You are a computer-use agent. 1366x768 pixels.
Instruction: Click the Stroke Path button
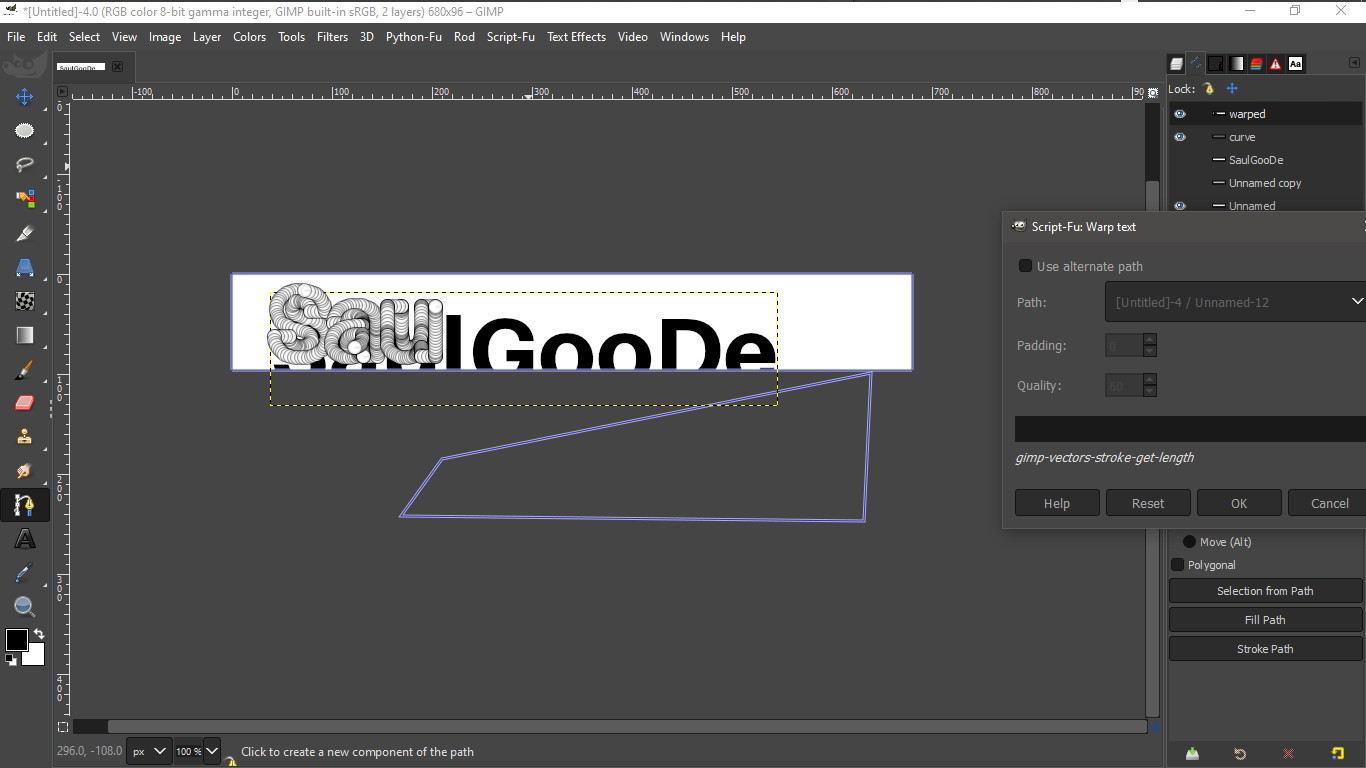1265,649
